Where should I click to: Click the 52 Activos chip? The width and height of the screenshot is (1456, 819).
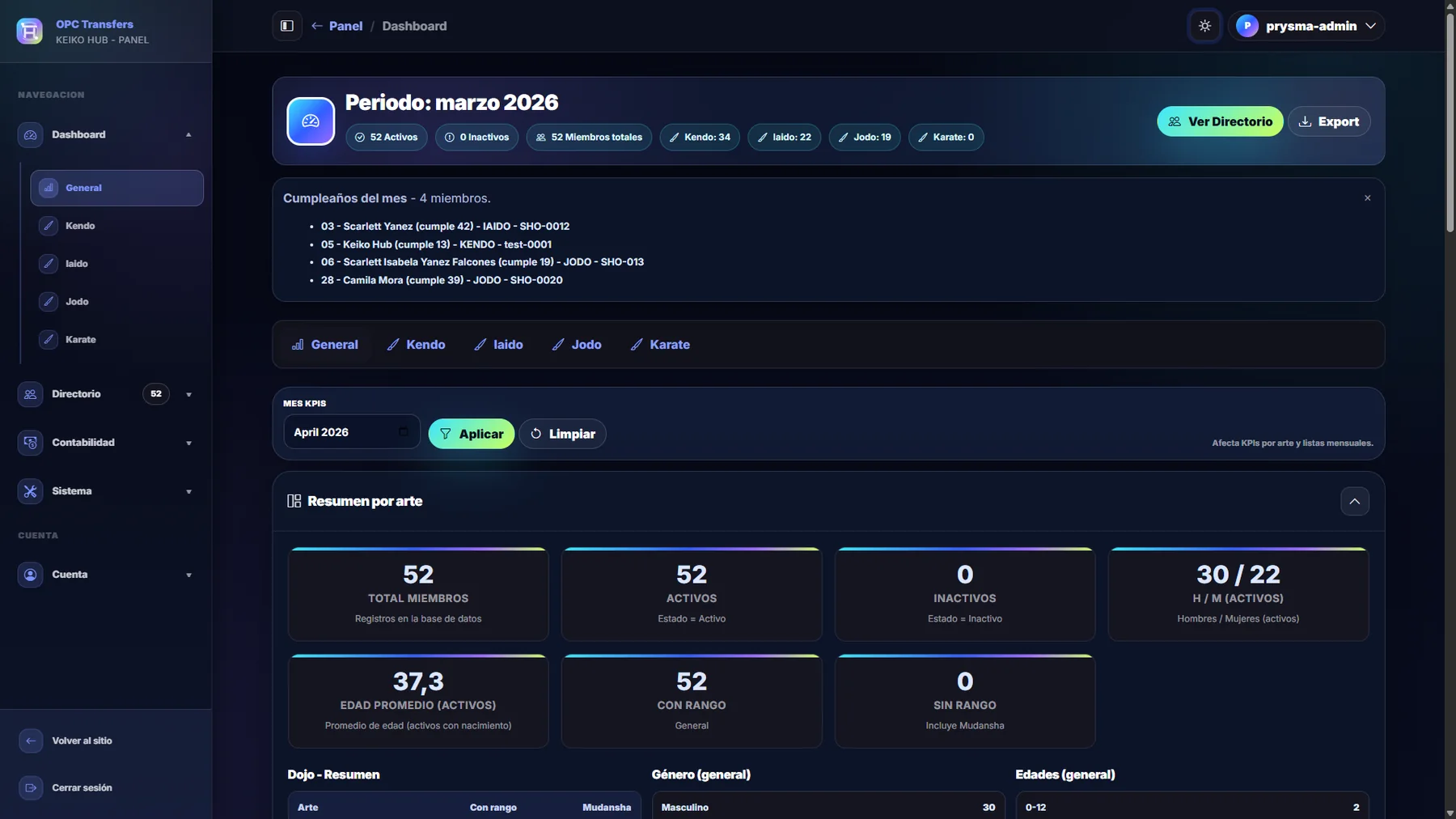coord(387,138)
